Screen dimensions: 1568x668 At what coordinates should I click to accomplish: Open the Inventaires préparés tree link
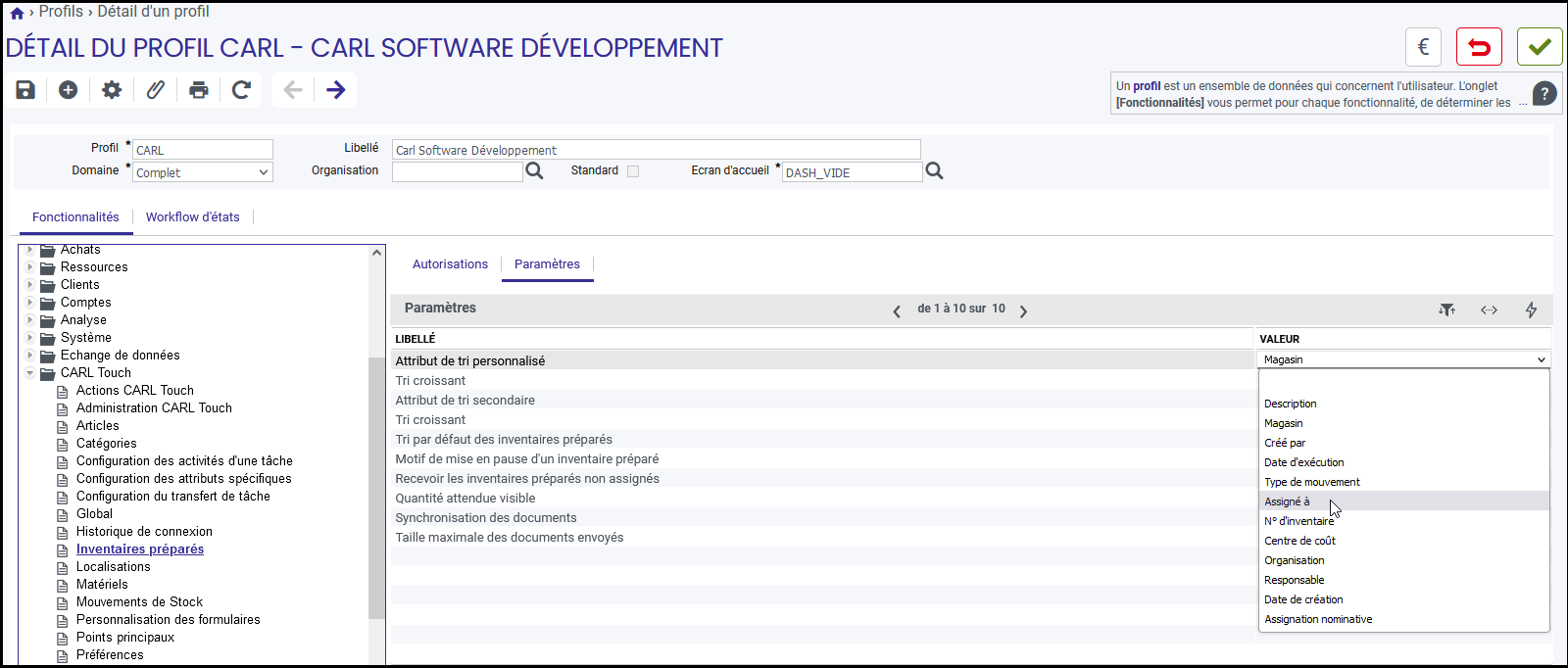(x=140, y=549)
